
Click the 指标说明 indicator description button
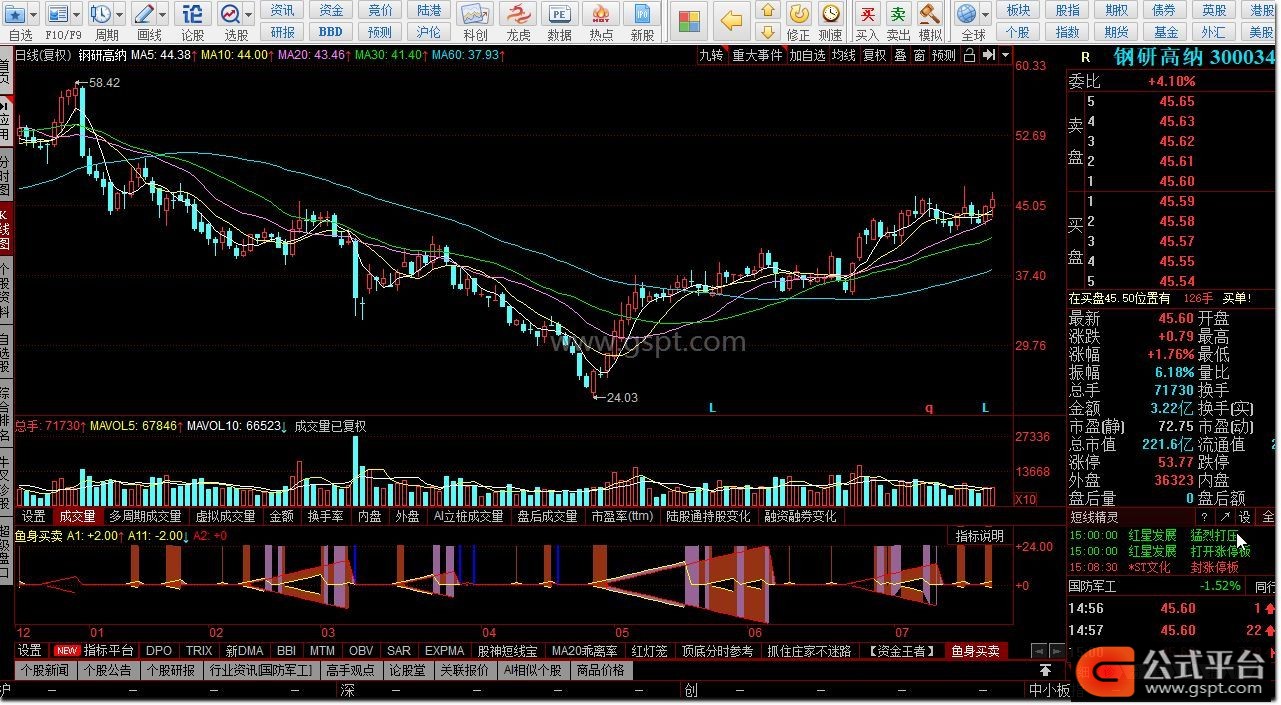(x=980, y=536)
